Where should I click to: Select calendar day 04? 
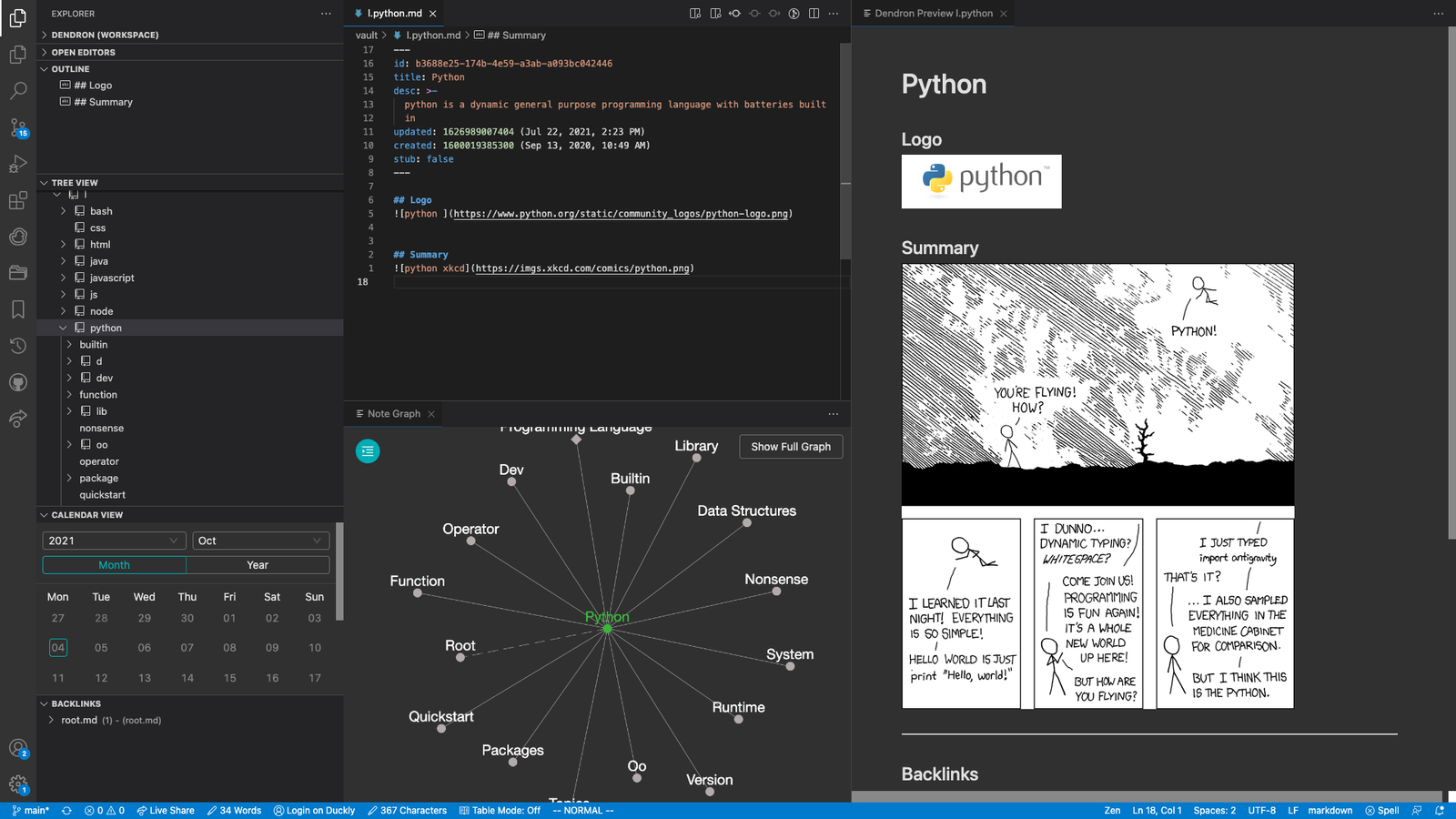click(x=57, y=648)
